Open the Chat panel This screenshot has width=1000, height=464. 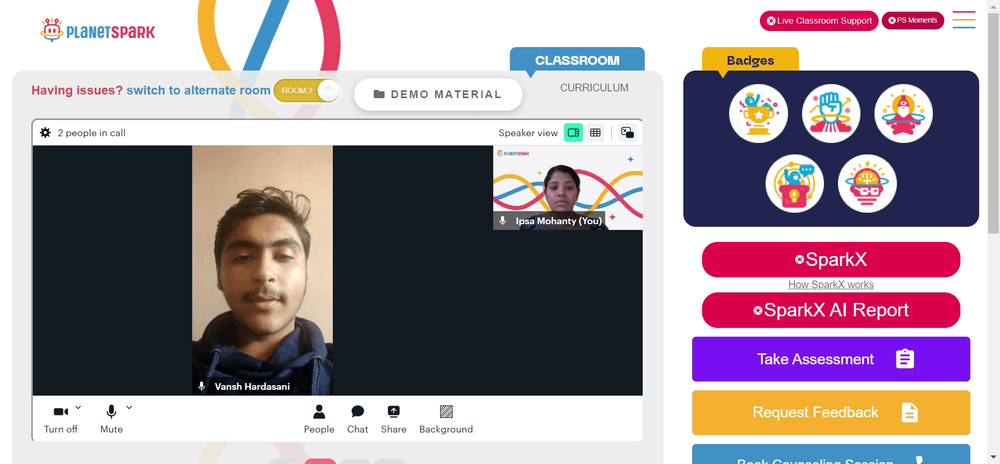357,419
